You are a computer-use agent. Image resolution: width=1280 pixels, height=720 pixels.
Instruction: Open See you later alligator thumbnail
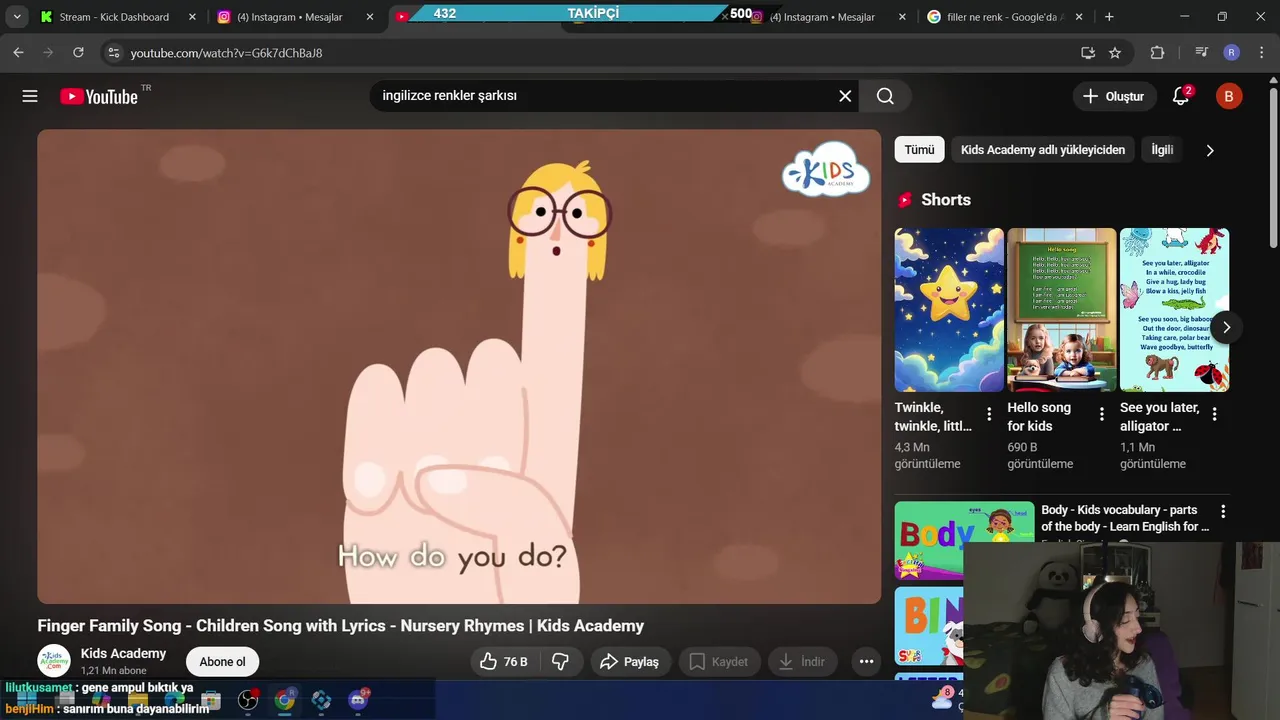pos(1174,309)
